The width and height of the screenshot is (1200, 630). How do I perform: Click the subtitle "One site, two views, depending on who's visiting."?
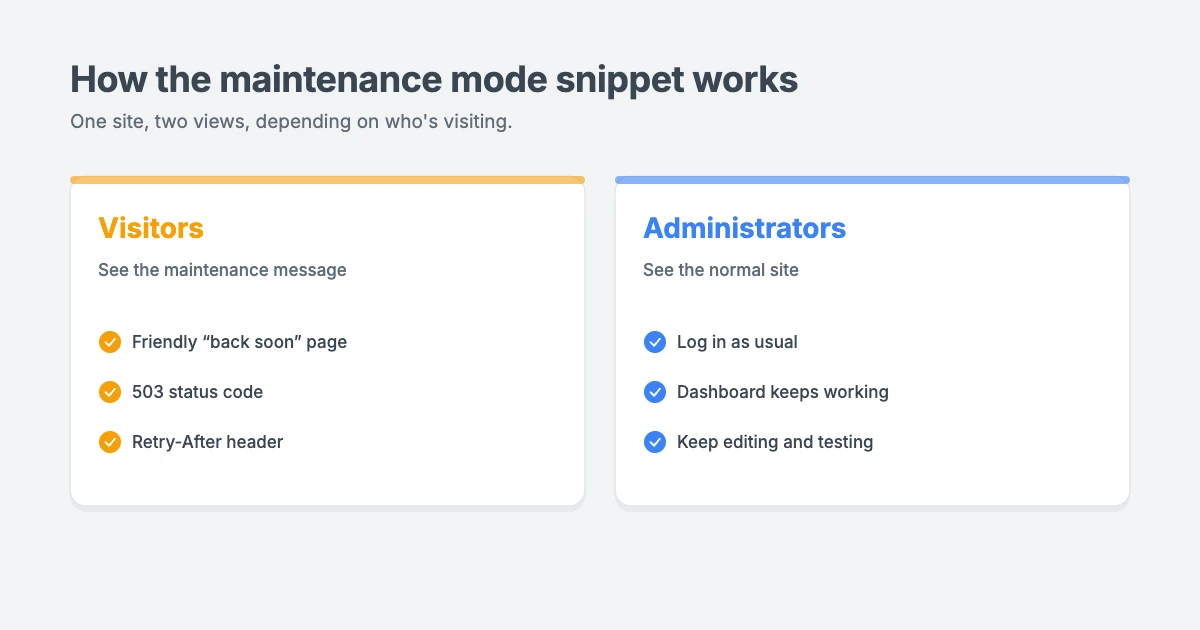pos(291,122)
